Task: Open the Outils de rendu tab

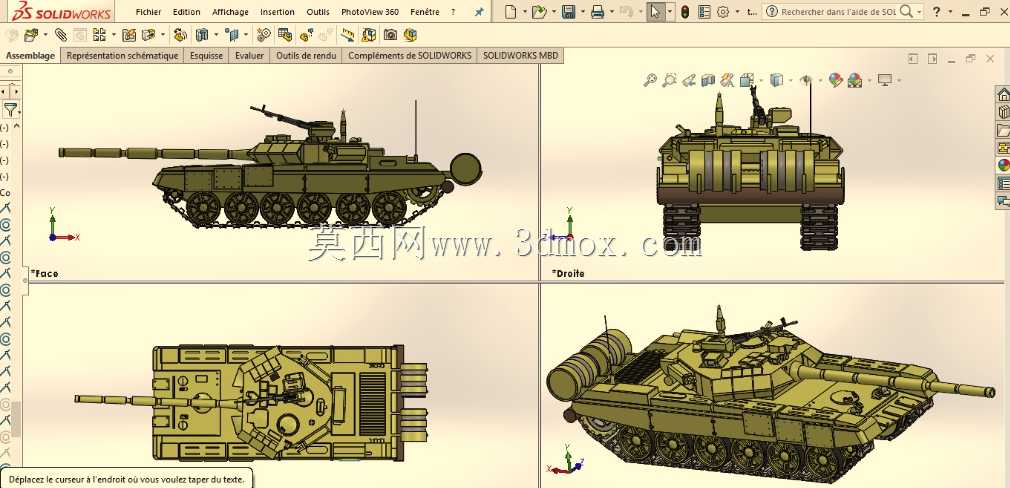Action: (x=306, y=56)
